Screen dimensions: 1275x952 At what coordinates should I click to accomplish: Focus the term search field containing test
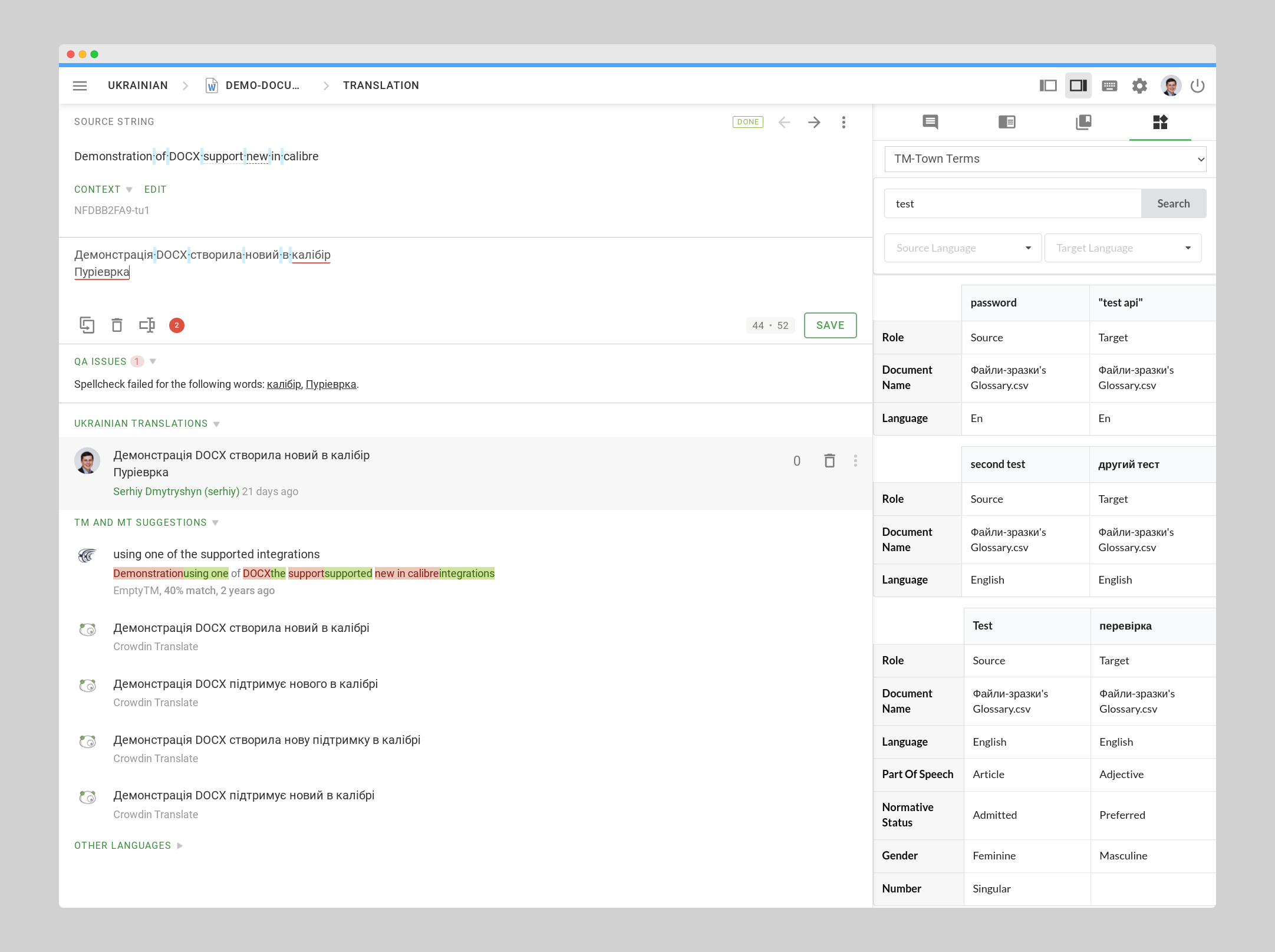click(x=1012, y=203)
